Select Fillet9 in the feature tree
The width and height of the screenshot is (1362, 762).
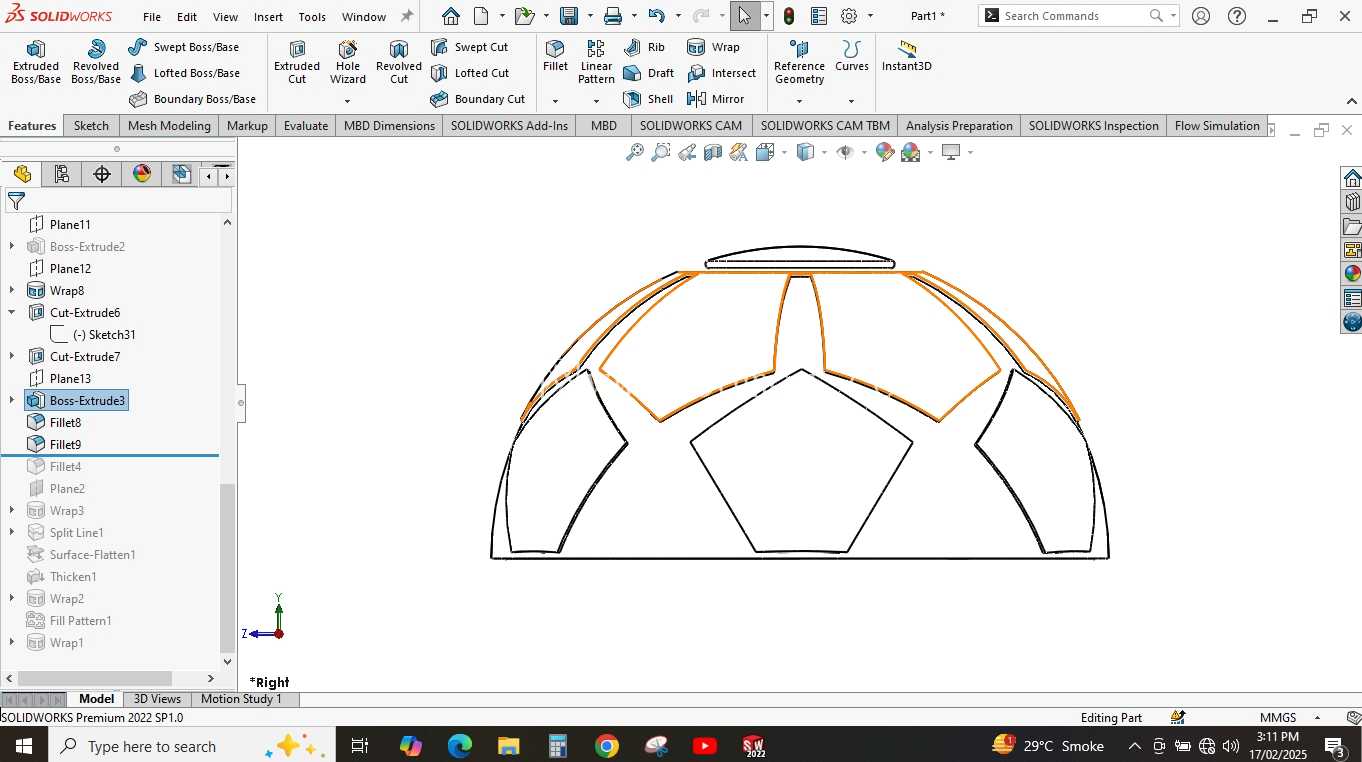point(66,444)
